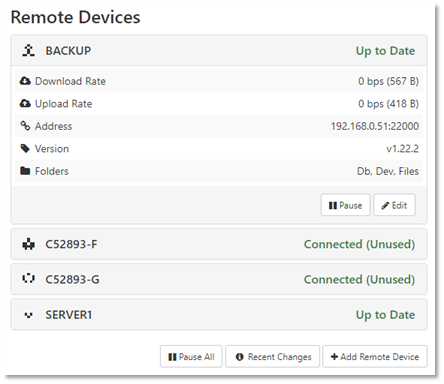
Task: Select version value v1.22.2
Action: pos(403,148)
